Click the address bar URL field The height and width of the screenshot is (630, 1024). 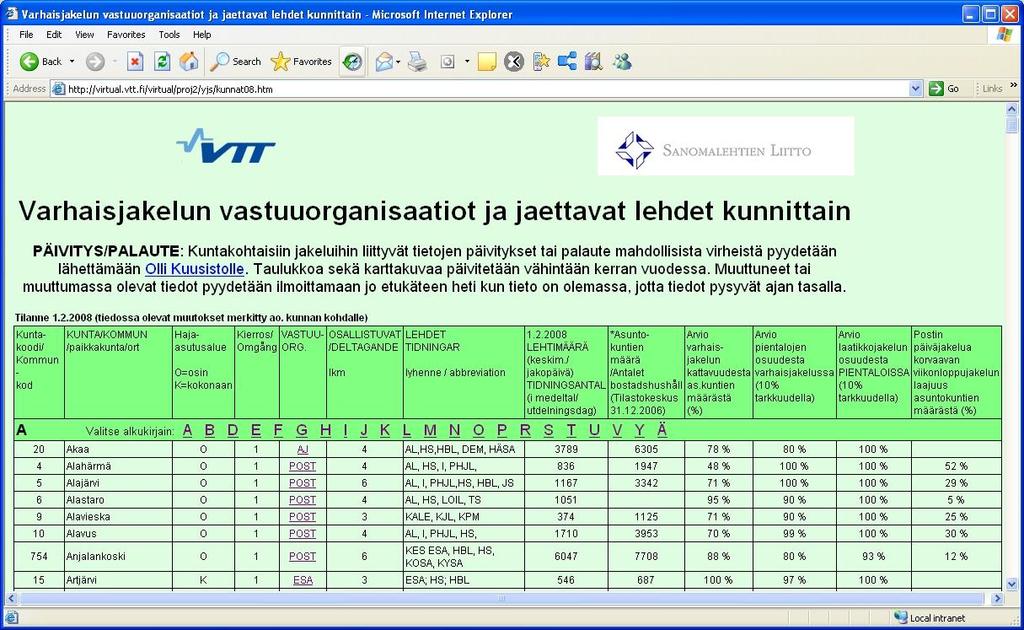(x=487, y=89)
